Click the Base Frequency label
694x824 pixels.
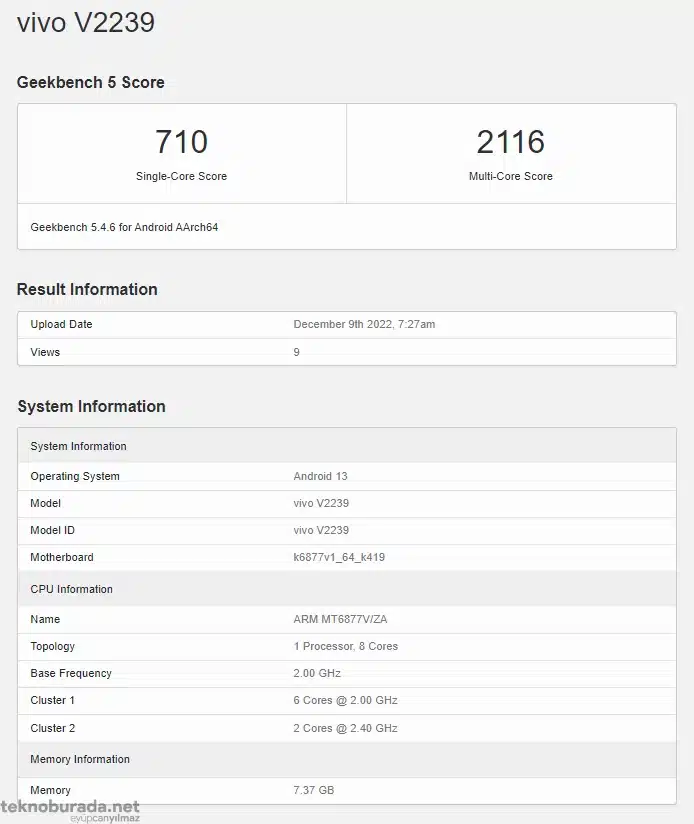(x=71, y=673)
